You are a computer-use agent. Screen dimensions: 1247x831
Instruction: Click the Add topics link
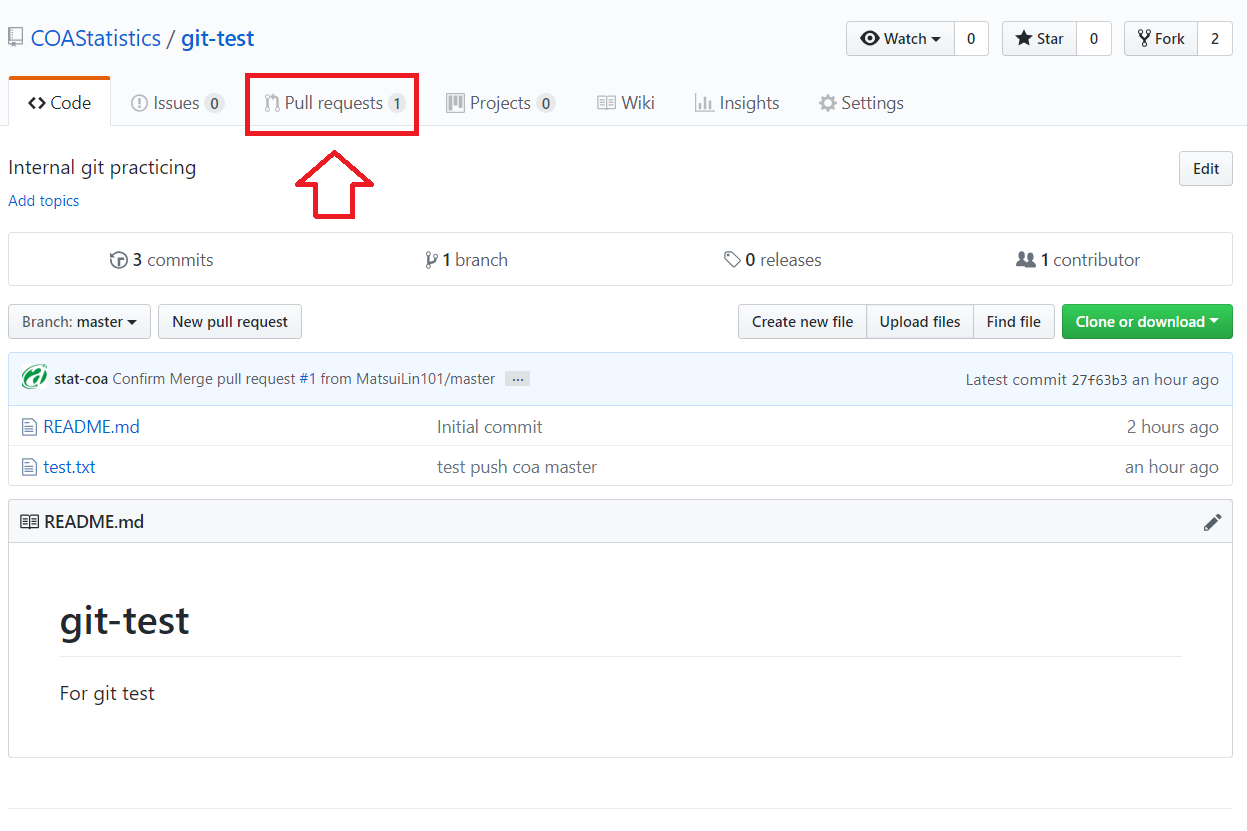(x=44, y=201)
